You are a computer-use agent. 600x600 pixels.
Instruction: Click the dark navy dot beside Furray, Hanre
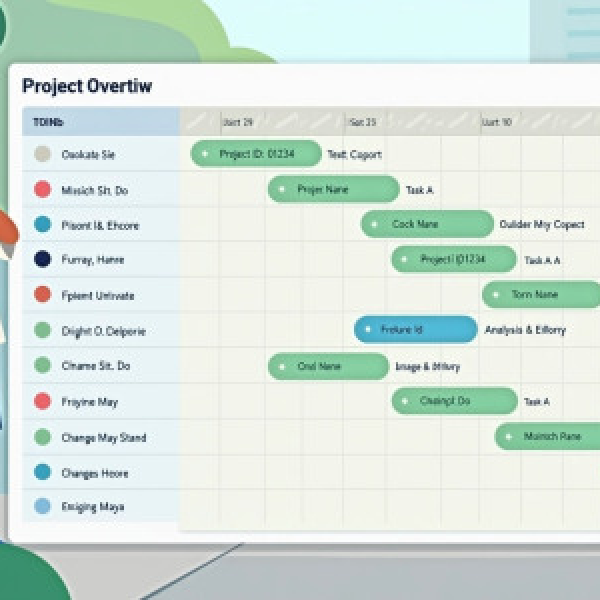point(42,259)
